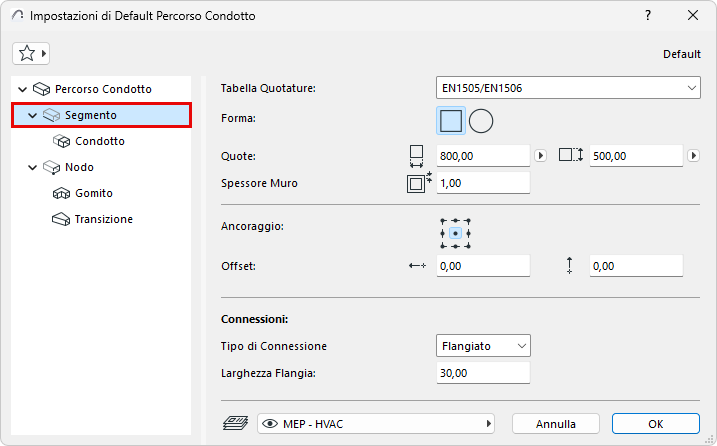Collapse the Nodo tree node
Viewport: 717px width, 446px height.
click(32, 167)
